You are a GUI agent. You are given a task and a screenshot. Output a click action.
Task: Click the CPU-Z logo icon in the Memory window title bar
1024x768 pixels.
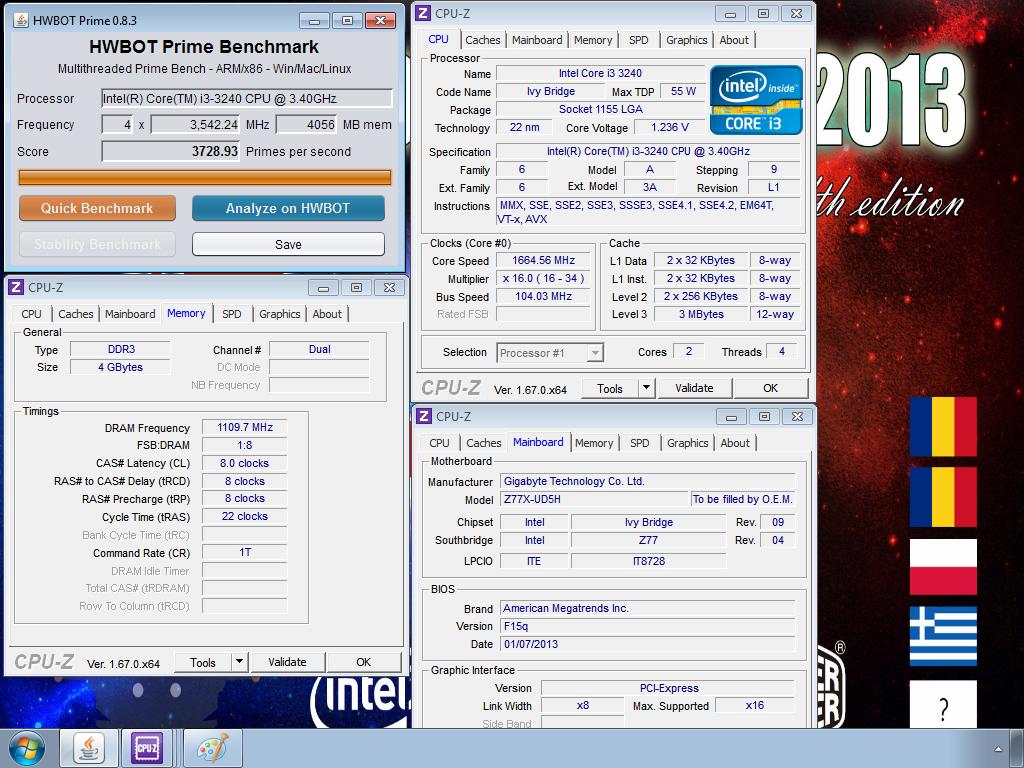pyautogui.click(x=16, y=287)
